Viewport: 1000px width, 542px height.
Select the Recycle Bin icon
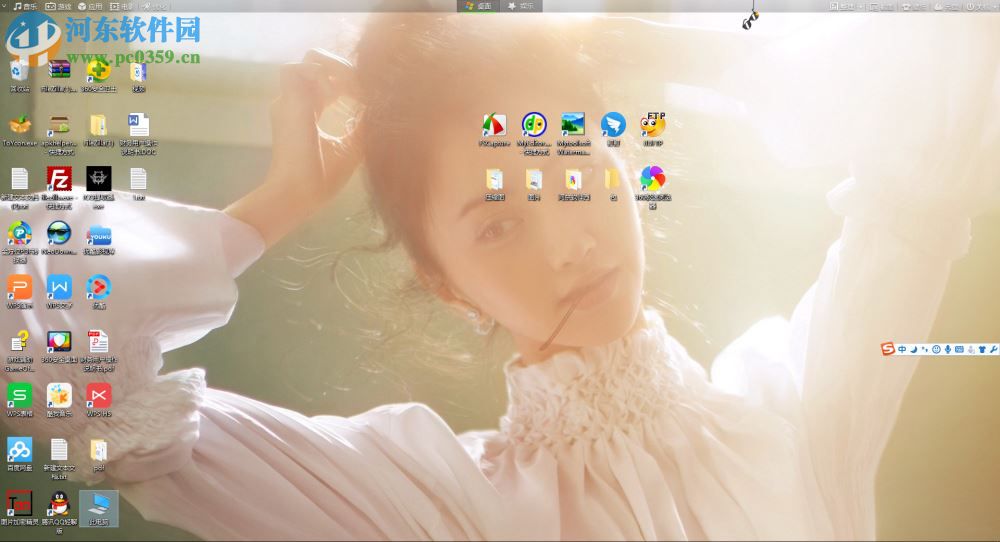pos(19,71)
